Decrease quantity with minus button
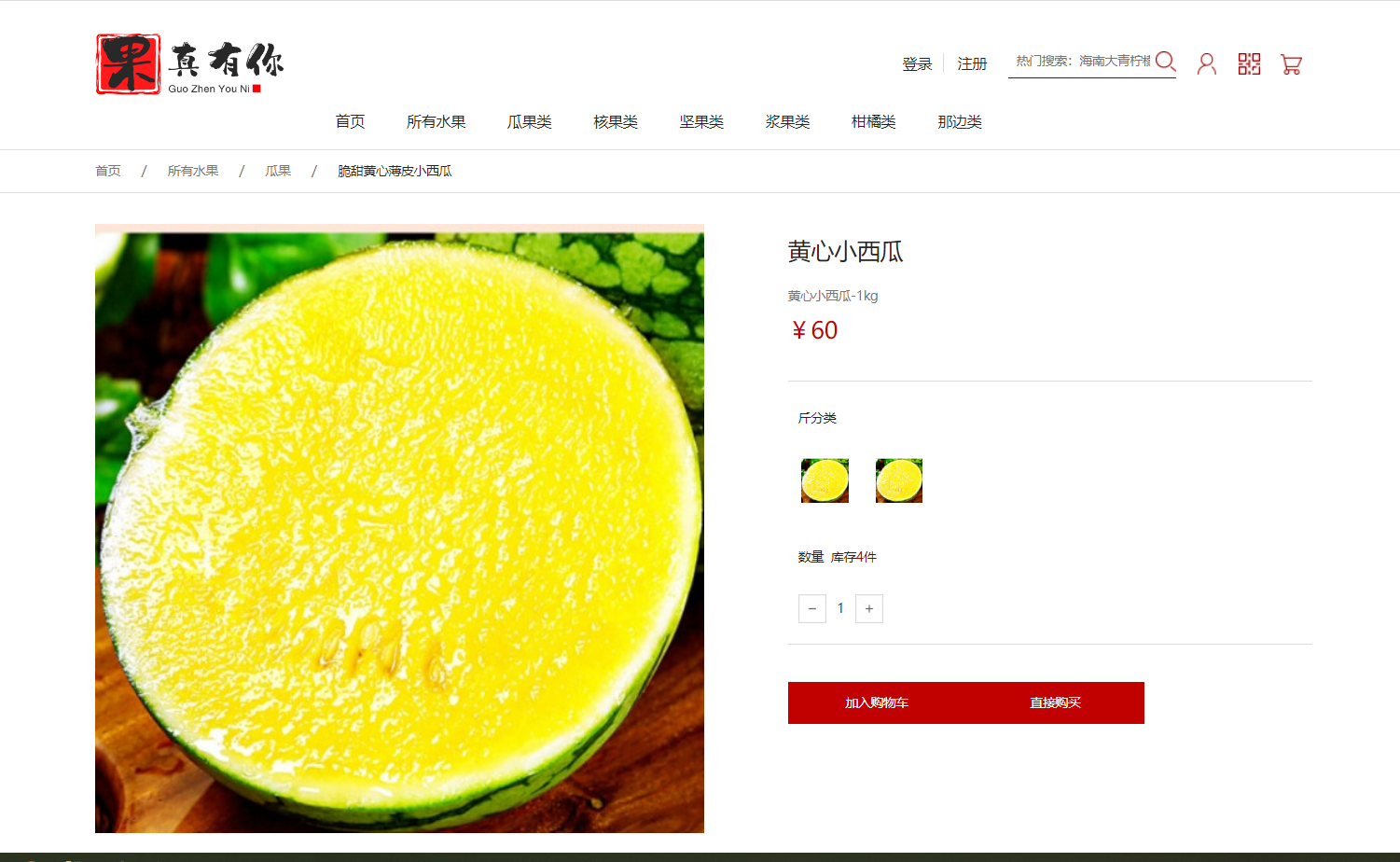The width and height of the screenshot is (1400, 862). [812, 608]
